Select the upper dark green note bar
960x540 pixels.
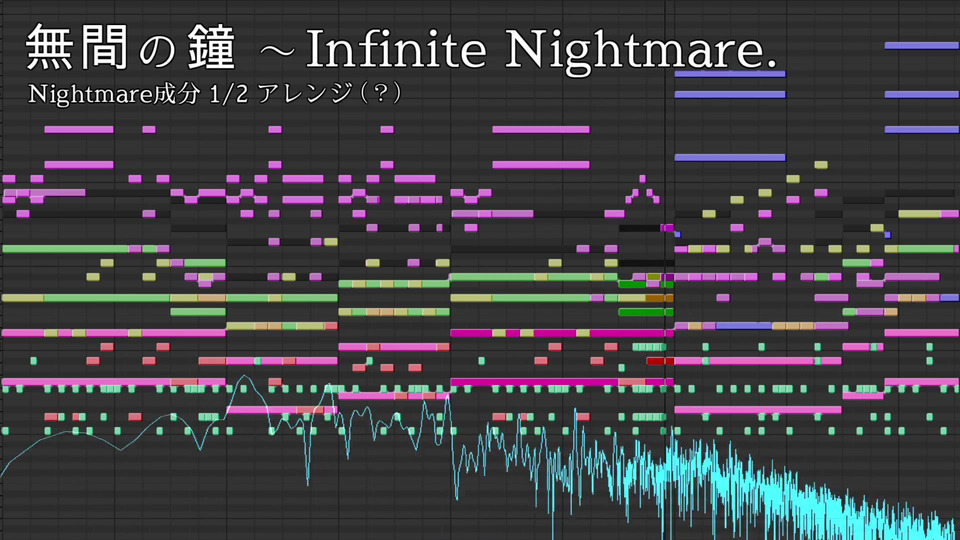[x=646, y=284]
